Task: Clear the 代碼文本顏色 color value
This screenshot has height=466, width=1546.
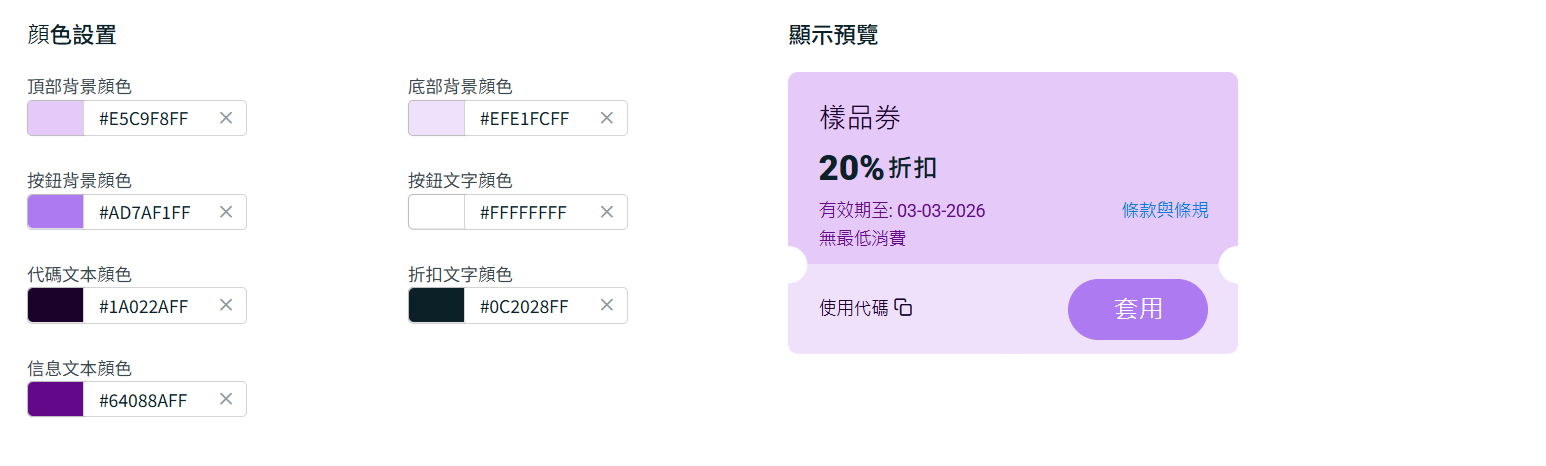Action: click(226, 305)
